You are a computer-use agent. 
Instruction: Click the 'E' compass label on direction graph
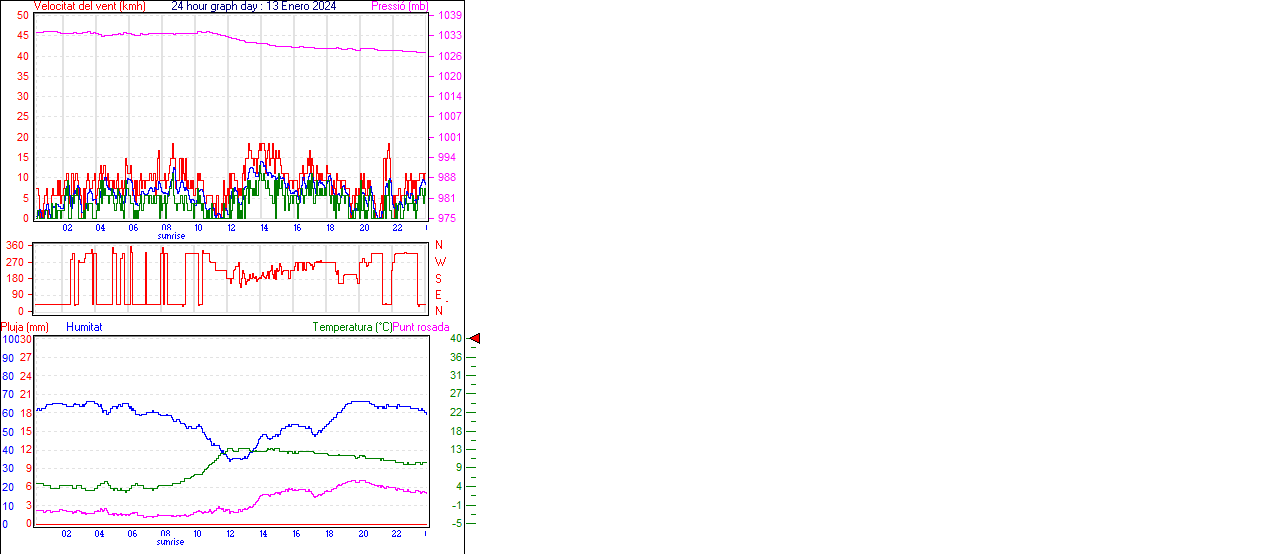pos(438,295)
